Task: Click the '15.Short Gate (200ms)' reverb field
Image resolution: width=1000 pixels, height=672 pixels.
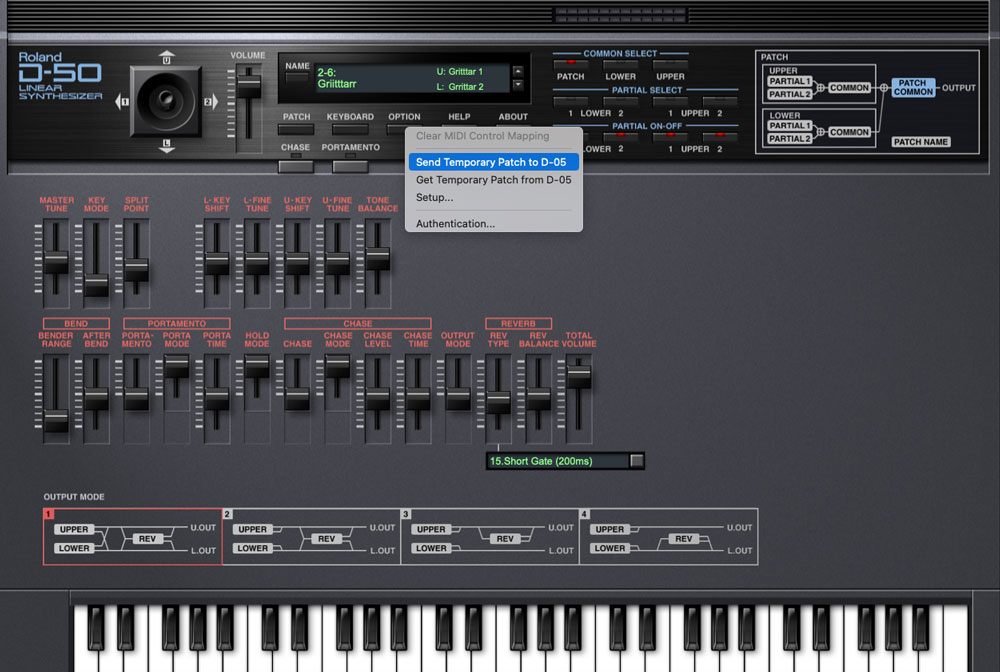Action: point(557,461)
